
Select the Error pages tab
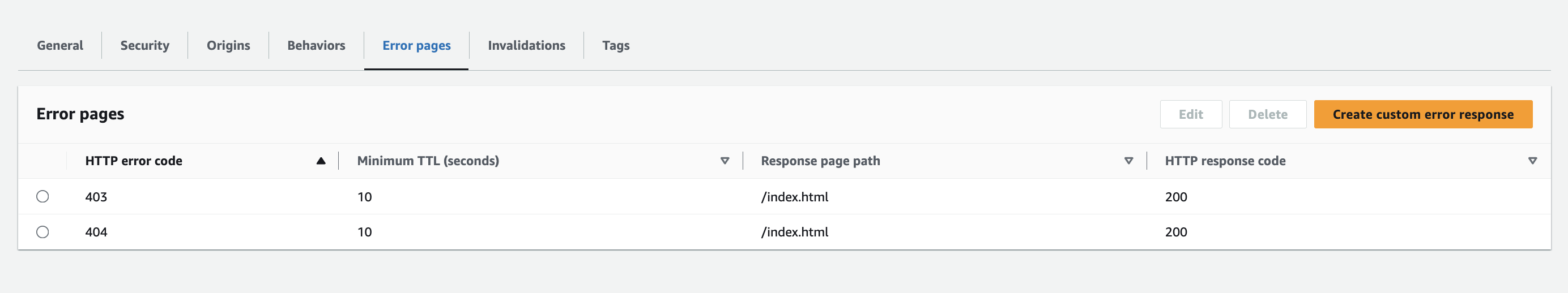click(x=416, y=46)
